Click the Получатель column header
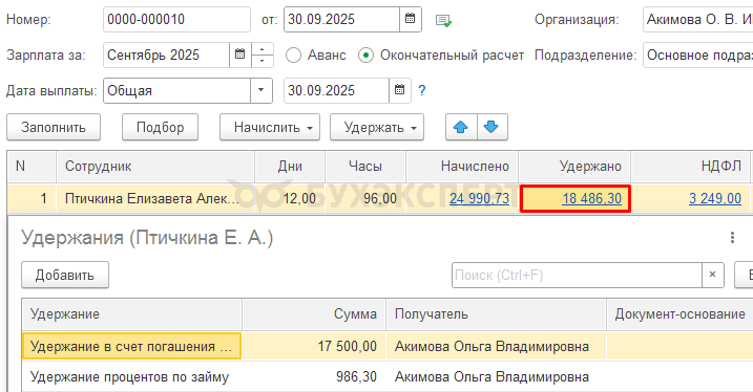The height and width of the screenshot is (392, 753). [x=496, y=314]
